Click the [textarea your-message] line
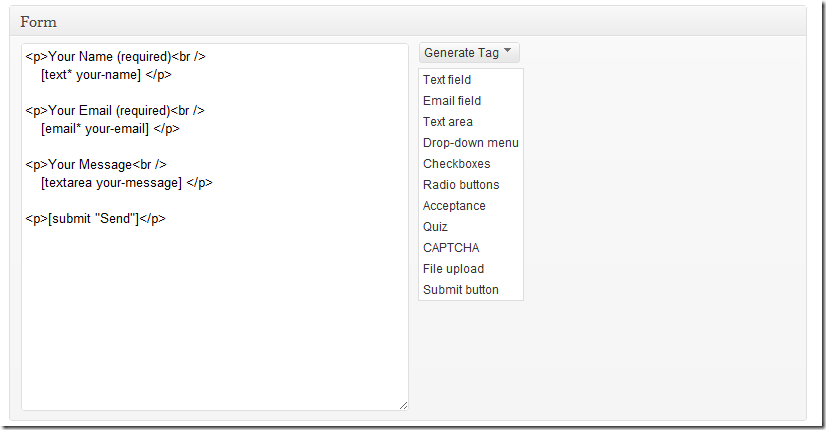This screenshot has height=430, width=826. (x=126, y=183)
